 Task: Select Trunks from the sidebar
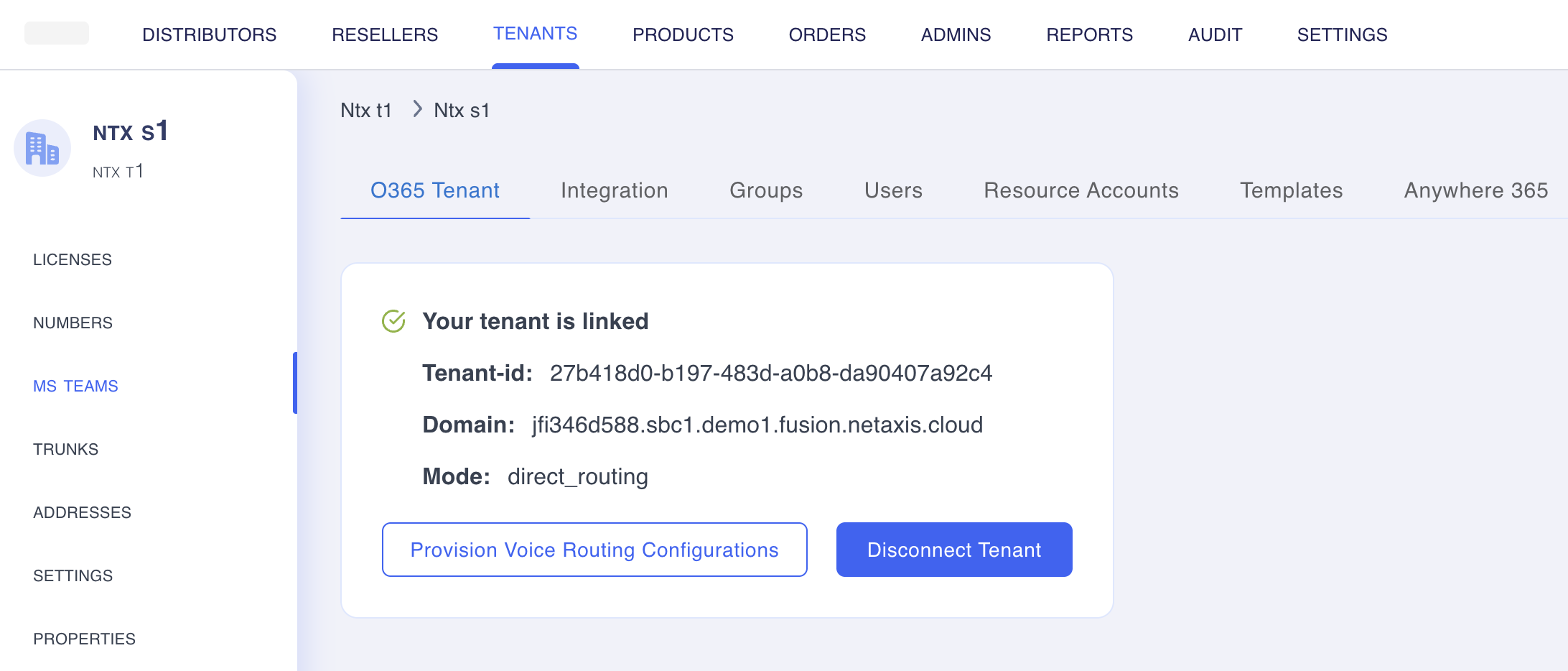tap(66, 449)
